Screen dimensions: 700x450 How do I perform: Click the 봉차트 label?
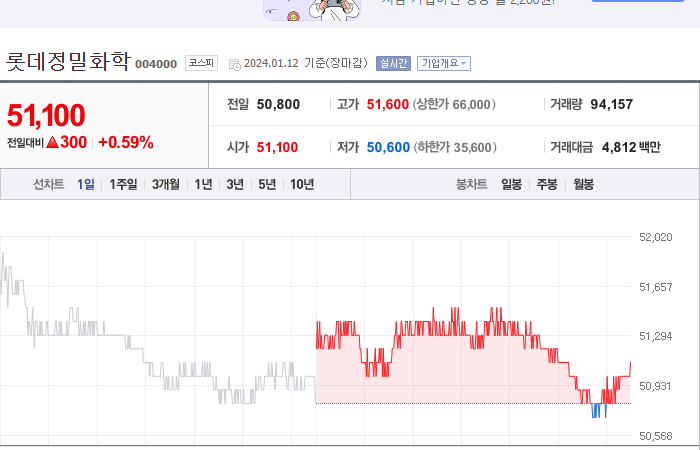coord(471,184)
